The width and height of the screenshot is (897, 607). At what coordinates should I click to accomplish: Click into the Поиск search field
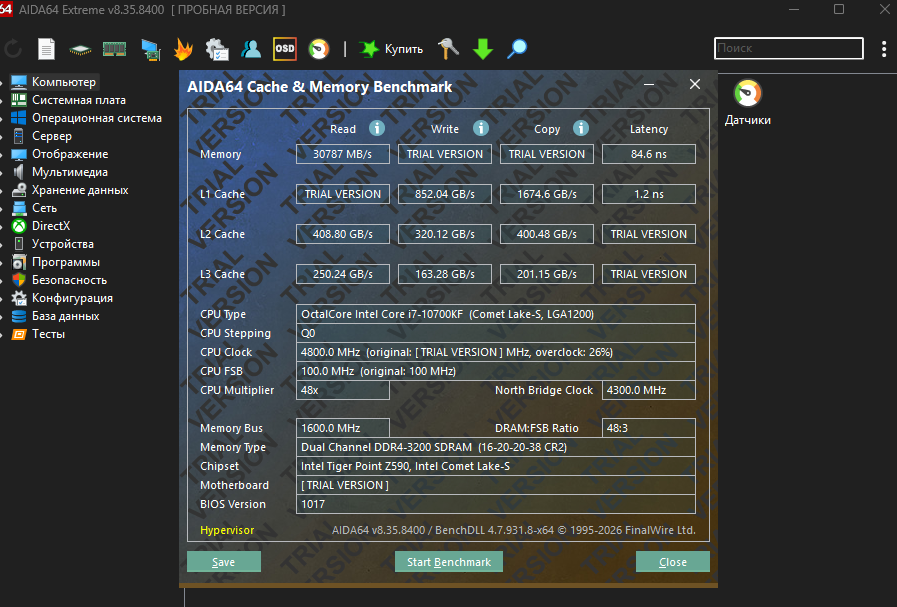click(x=789, y=48)
